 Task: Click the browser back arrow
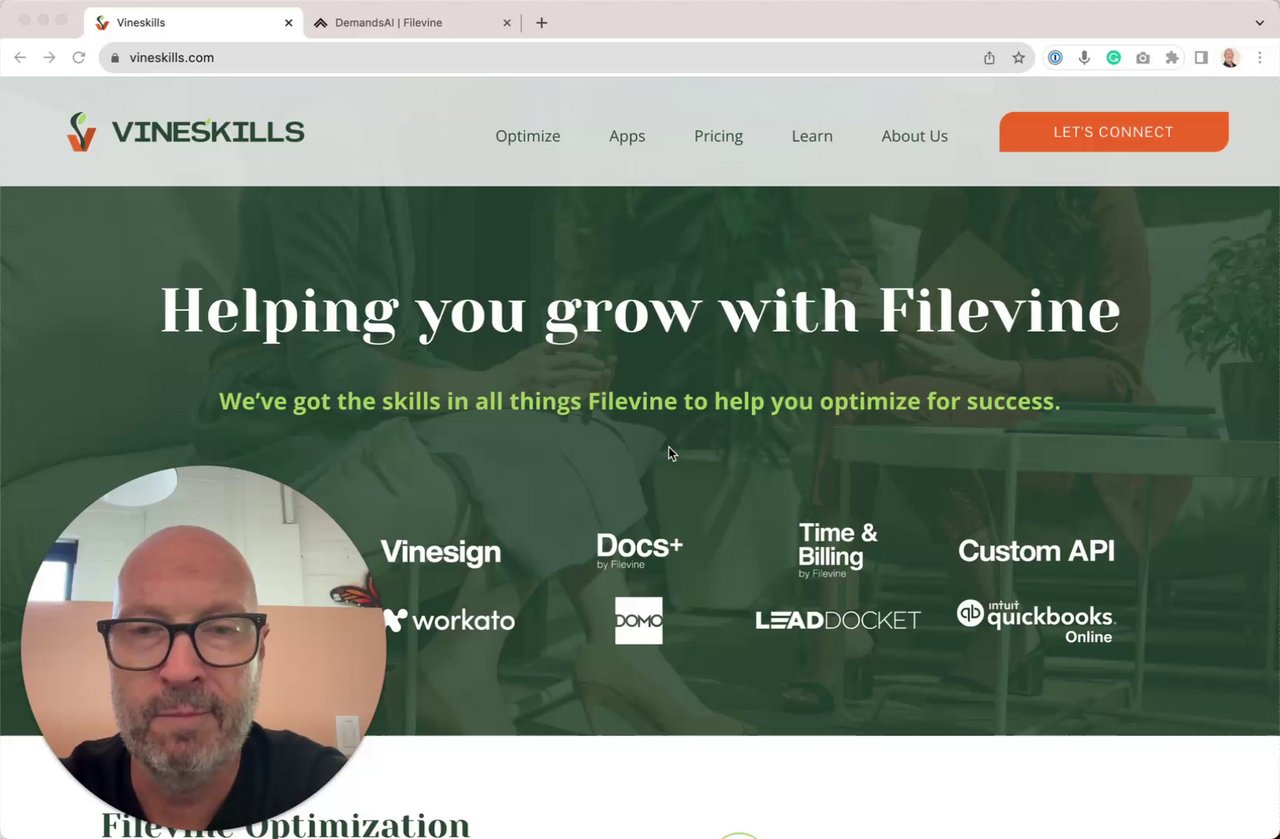[x=20, y=58]
